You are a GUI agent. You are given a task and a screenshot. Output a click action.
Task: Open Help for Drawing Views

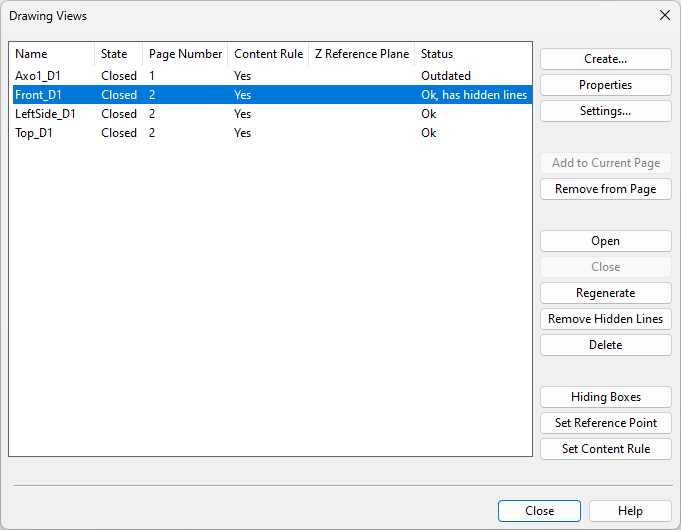coord(630,511)
